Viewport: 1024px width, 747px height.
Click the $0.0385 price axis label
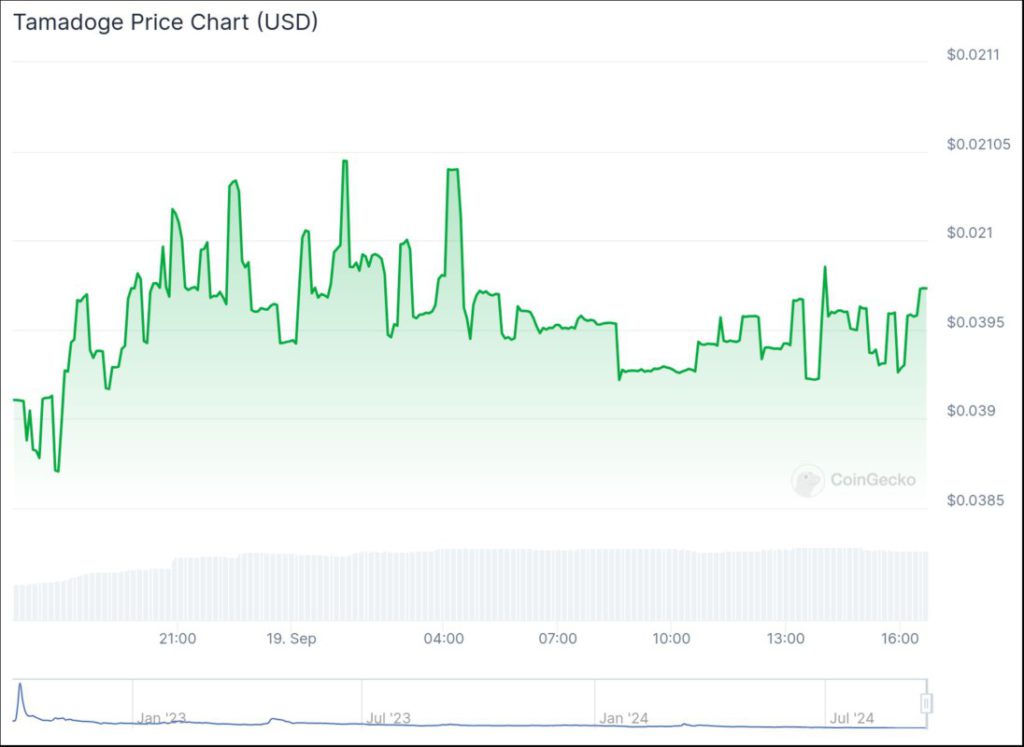975,500
